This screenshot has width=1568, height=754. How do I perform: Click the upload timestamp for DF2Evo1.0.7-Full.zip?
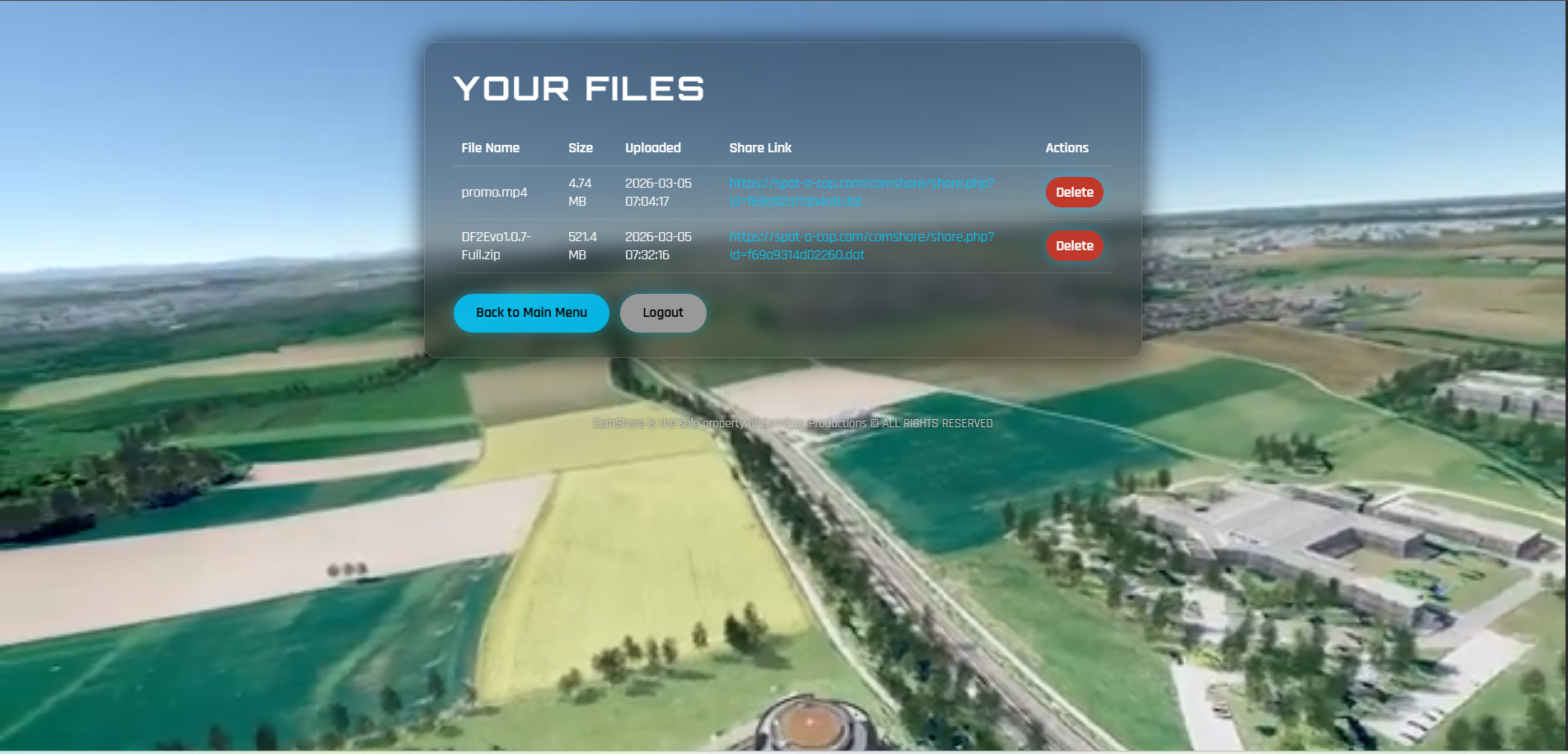coord(657,245)
